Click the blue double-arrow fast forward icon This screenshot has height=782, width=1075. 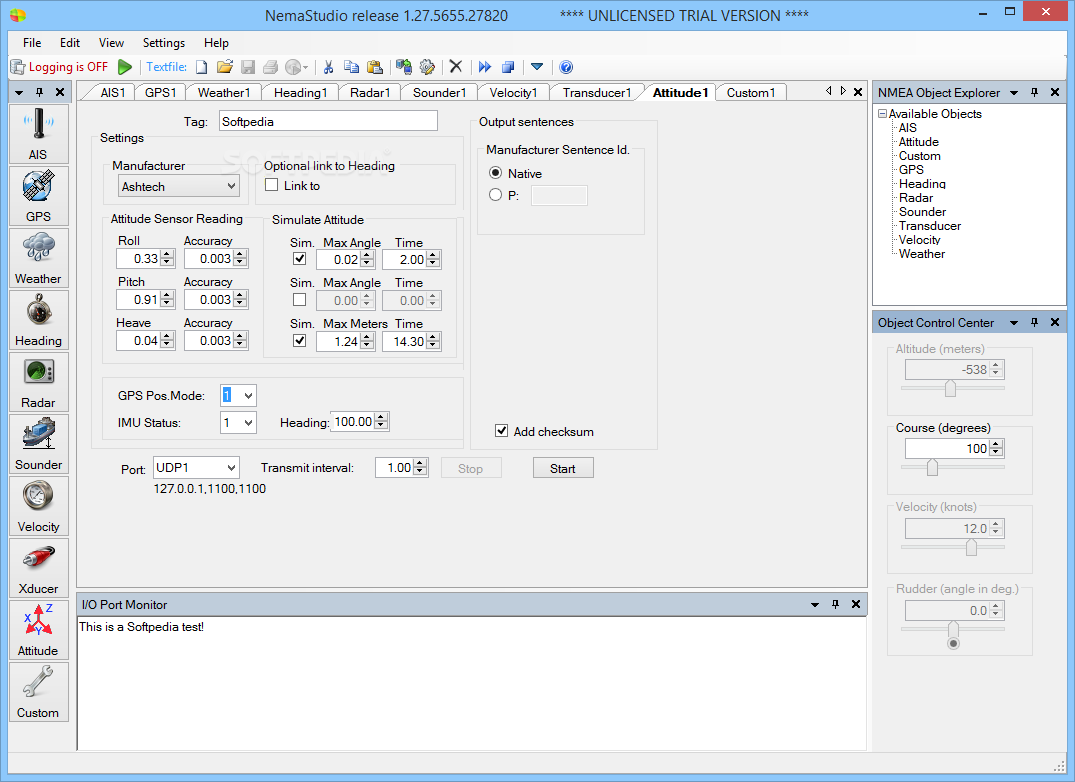click(485, 66)
